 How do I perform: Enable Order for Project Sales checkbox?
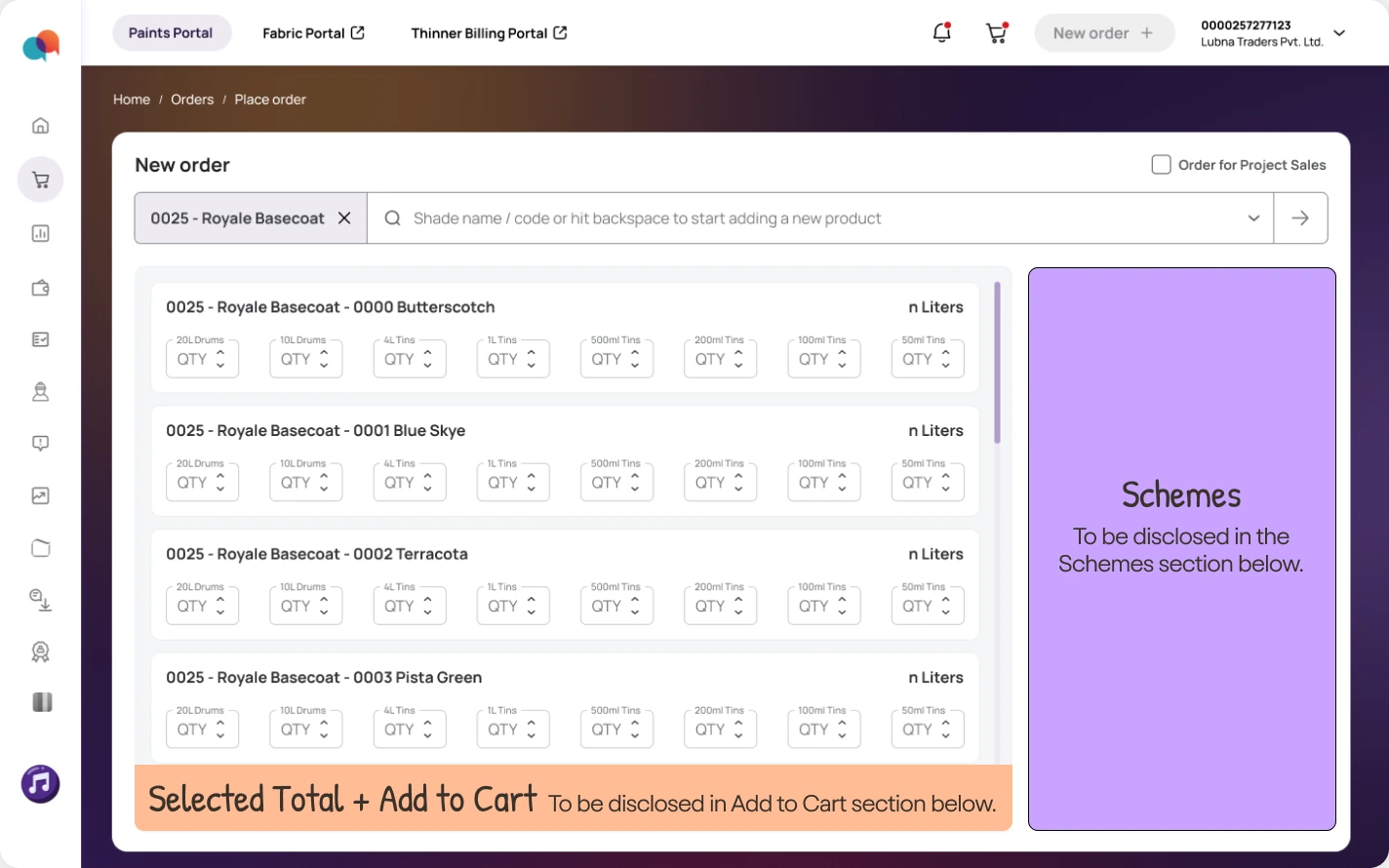pyautogui.click(x=1161, y=164)
